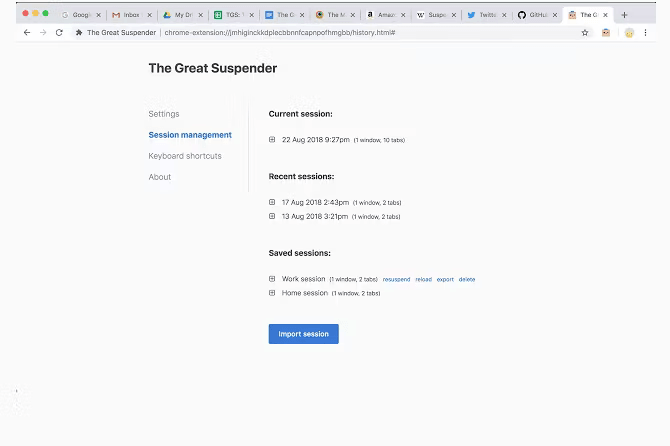
Task: Close the My Drive tab
Action: 200,15
